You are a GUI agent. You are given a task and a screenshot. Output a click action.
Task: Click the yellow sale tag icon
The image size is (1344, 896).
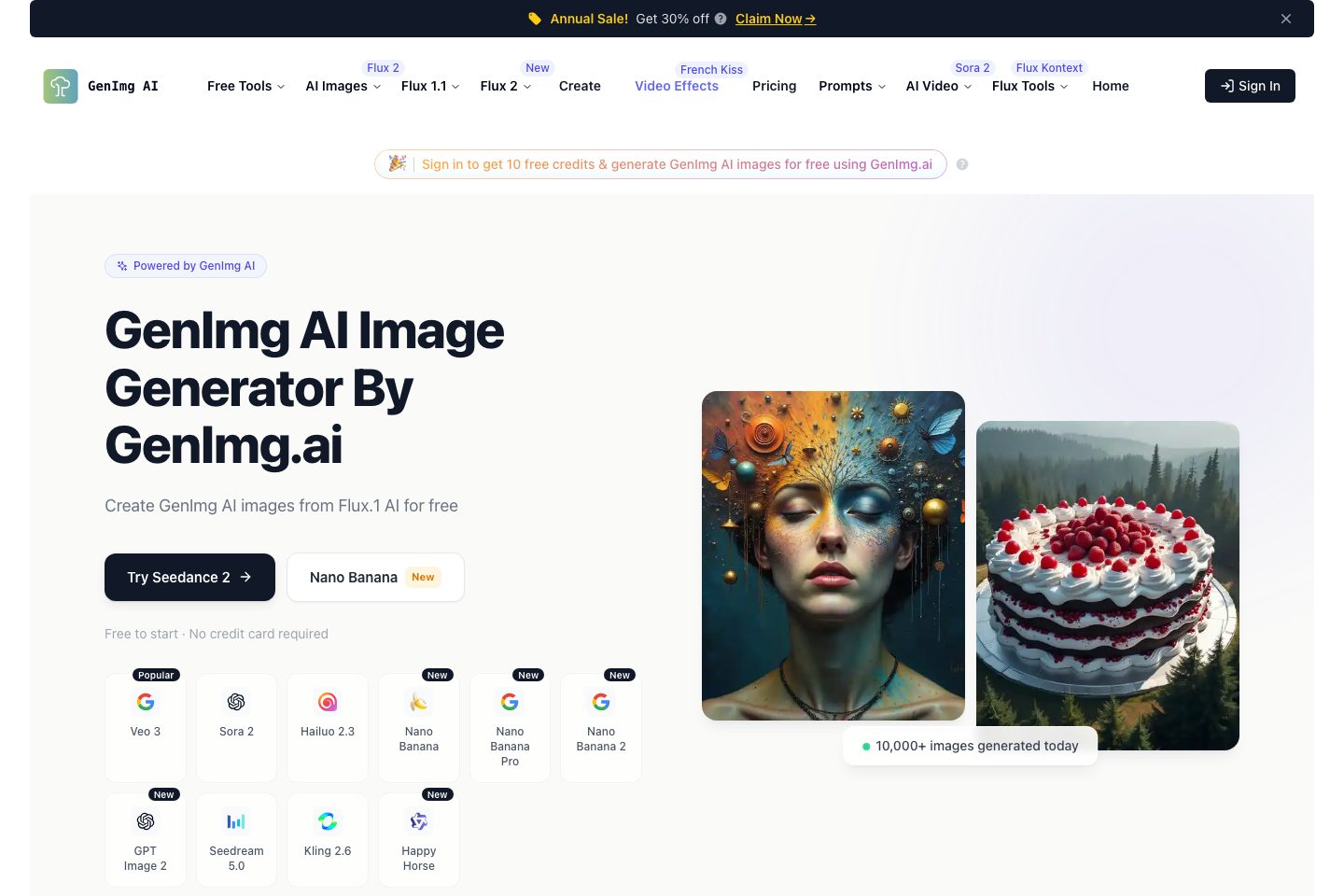click(x=535, y=19)
